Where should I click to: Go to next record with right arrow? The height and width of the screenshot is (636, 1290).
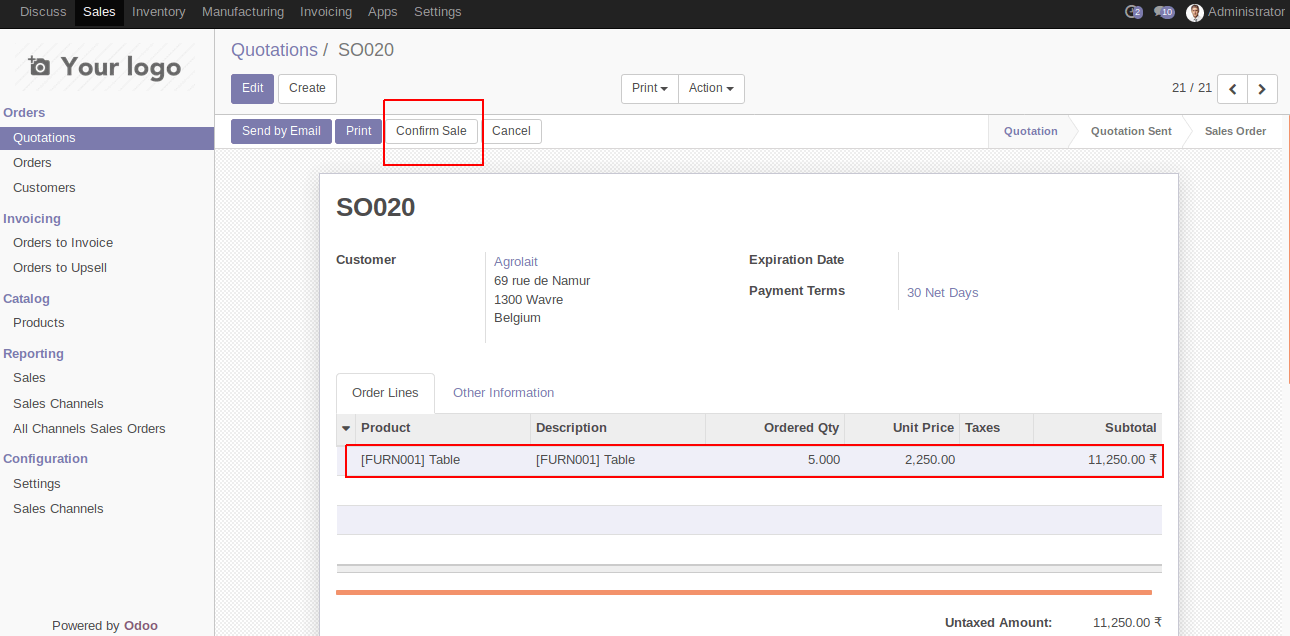1262,89
